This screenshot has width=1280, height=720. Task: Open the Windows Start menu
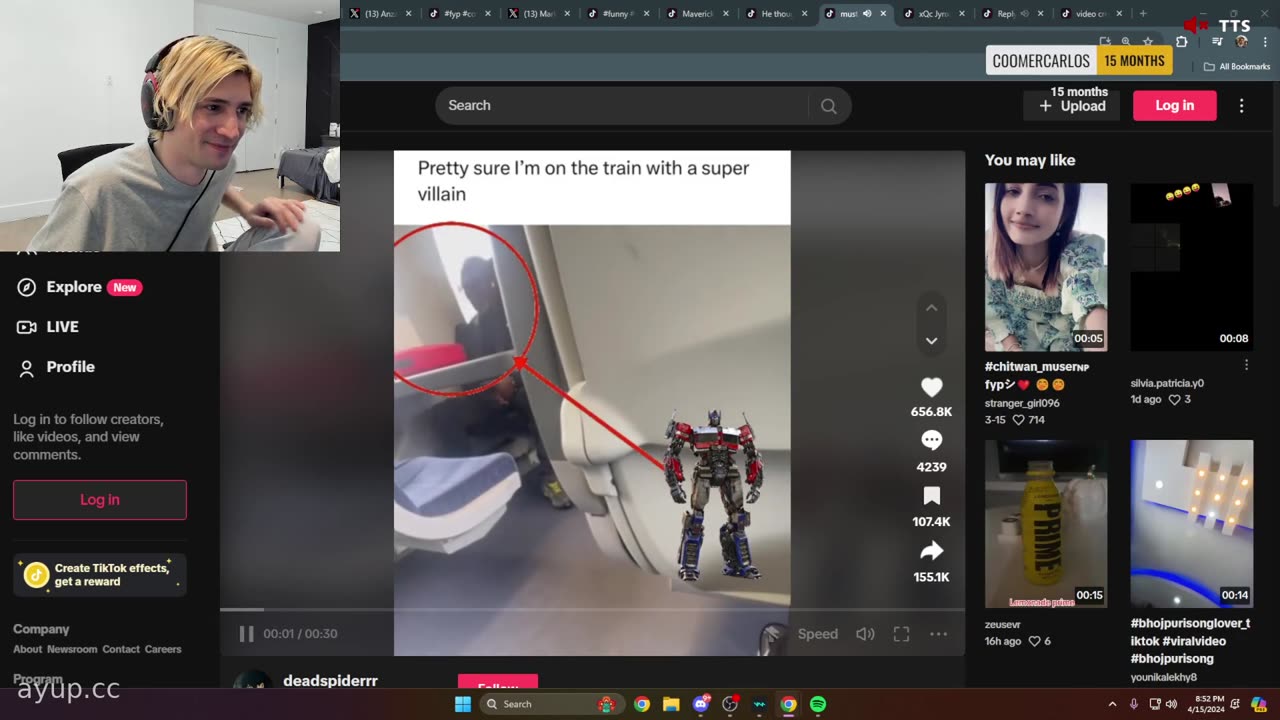[x=462, y=704]
